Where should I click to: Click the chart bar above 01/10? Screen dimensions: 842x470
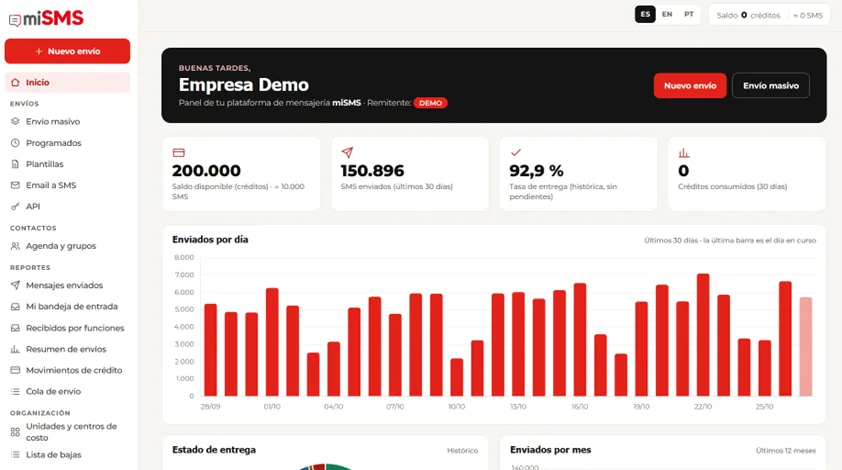point(272,342)
